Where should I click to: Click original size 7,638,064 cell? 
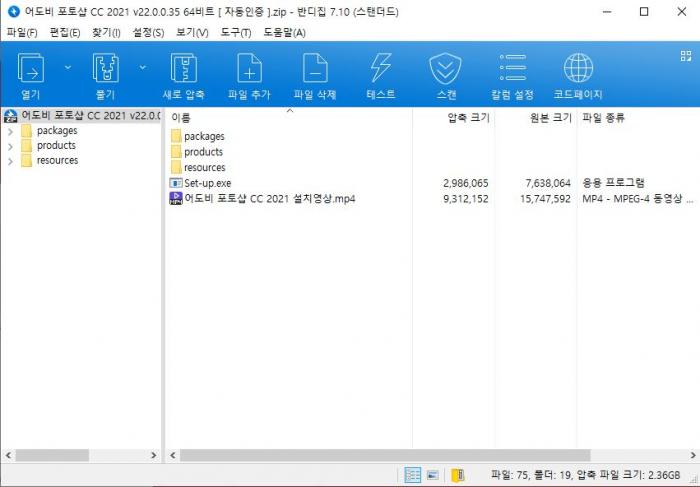coord(548,183)
